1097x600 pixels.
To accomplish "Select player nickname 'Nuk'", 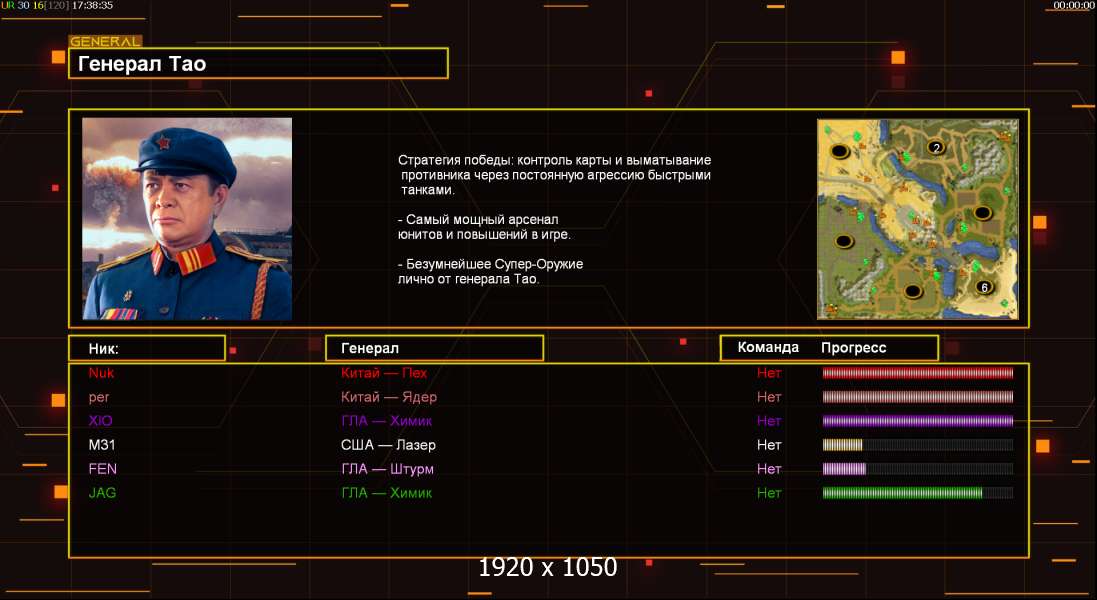I will tap(101, 373).
